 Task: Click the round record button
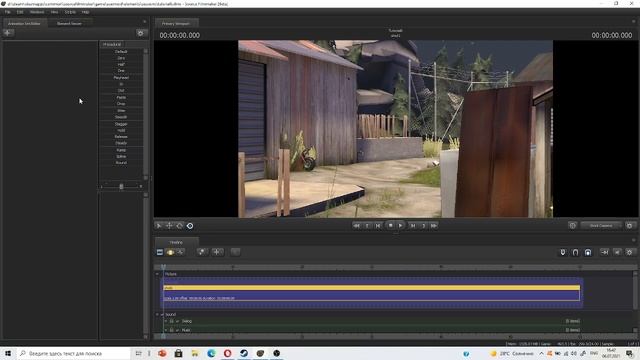click(x=390, y=225)
